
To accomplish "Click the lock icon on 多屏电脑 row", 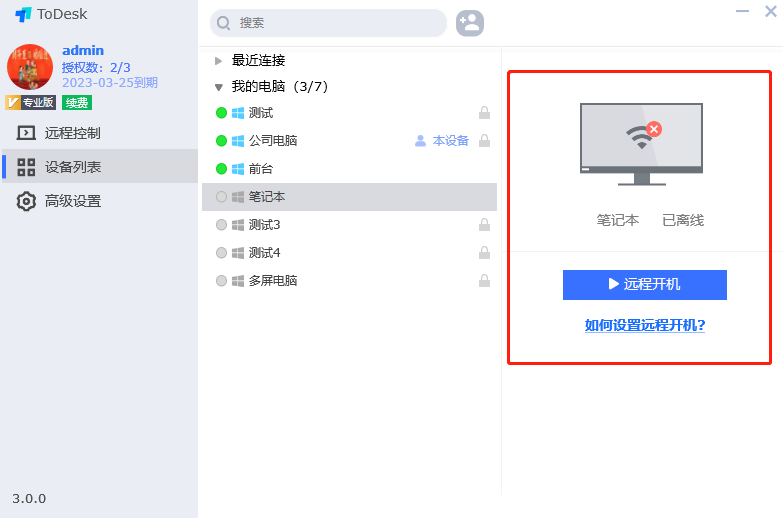I will pos(484,280).
